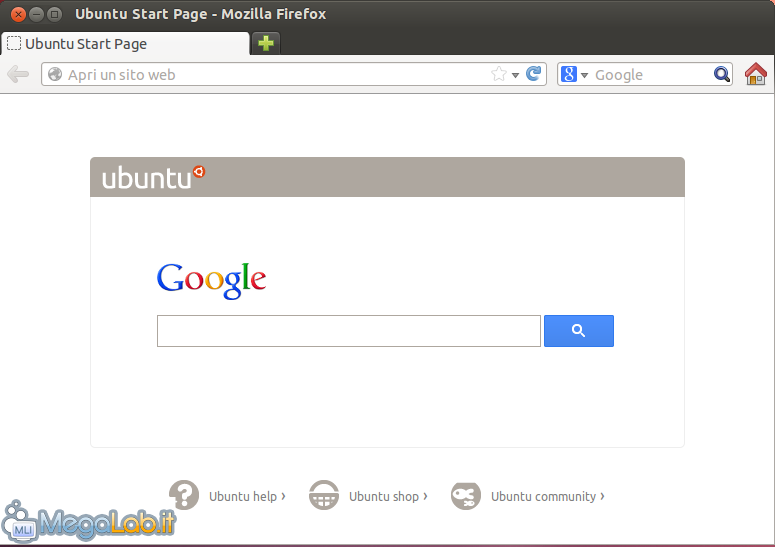The height and width of the screenshot is (547, 775).
Task: Click the magnifier icon in the toolbar search box
Action: pyautogui.click(x=721, y=74)
